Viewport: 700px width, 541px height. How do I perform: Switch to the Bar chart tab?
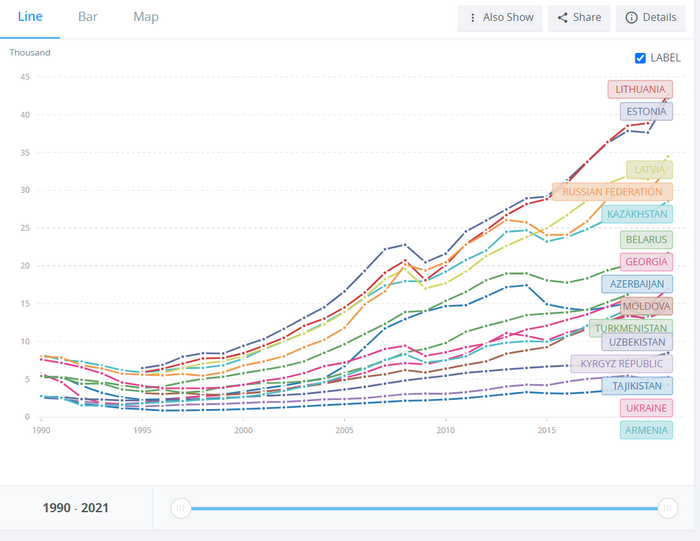[88, 17]
